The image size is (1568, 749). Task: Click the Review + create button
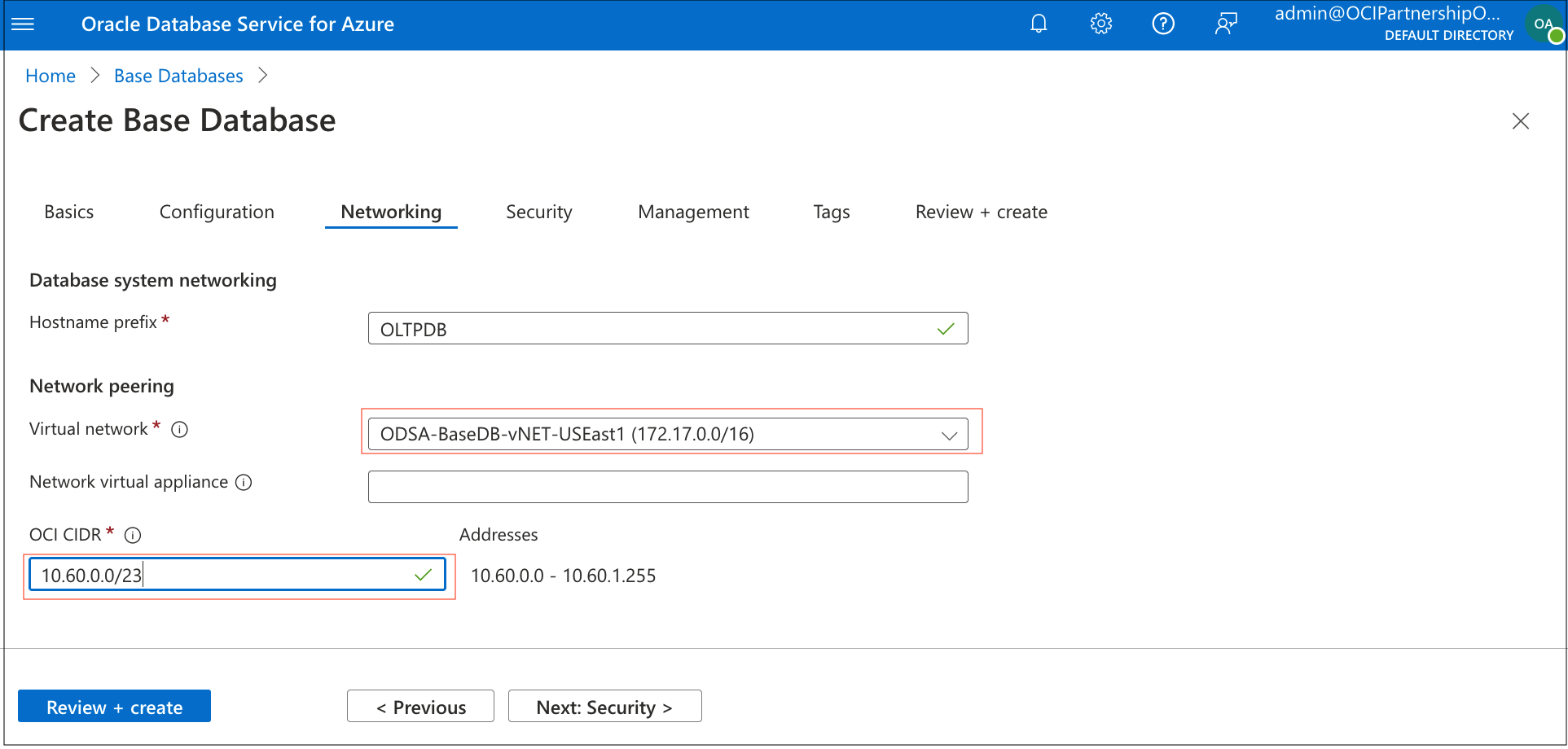tap(114, 706)
